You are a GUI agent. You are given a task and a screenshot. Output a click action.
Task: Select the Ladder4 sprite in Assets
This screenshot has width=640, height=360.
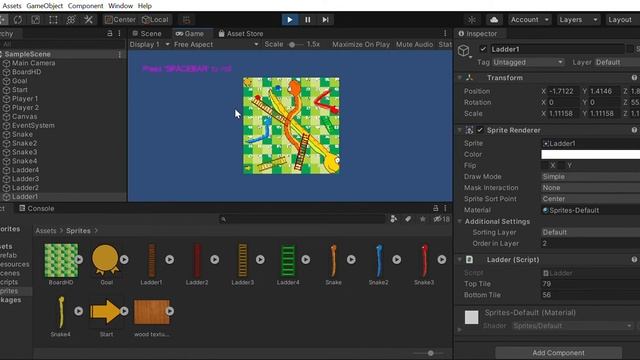(288, 261)
